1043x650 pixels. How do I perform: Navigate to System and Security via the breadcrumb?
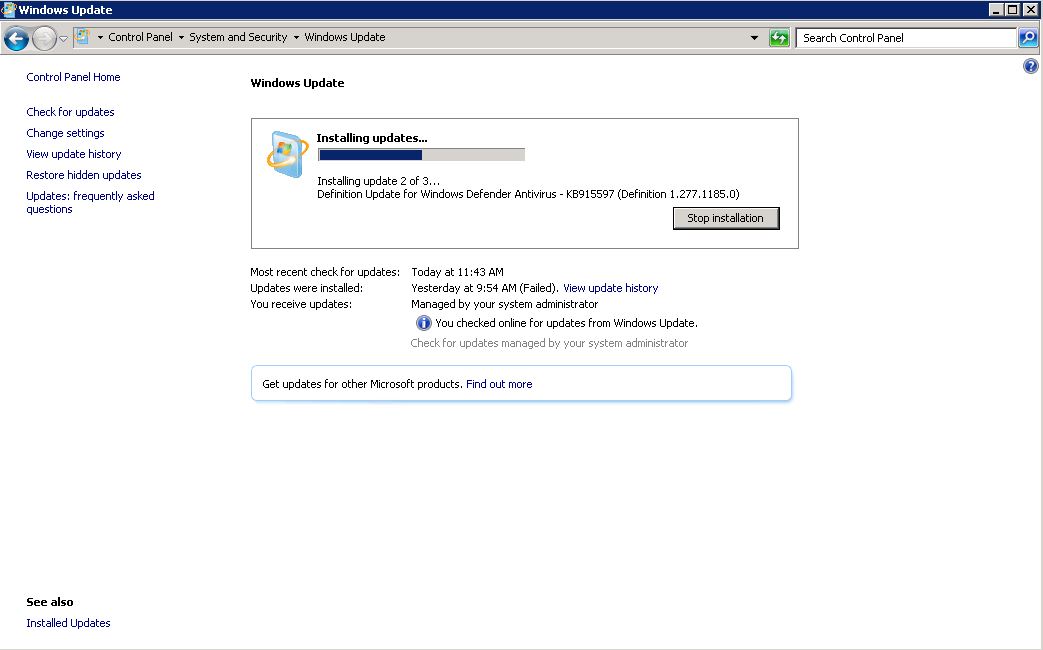click(238, 36)
